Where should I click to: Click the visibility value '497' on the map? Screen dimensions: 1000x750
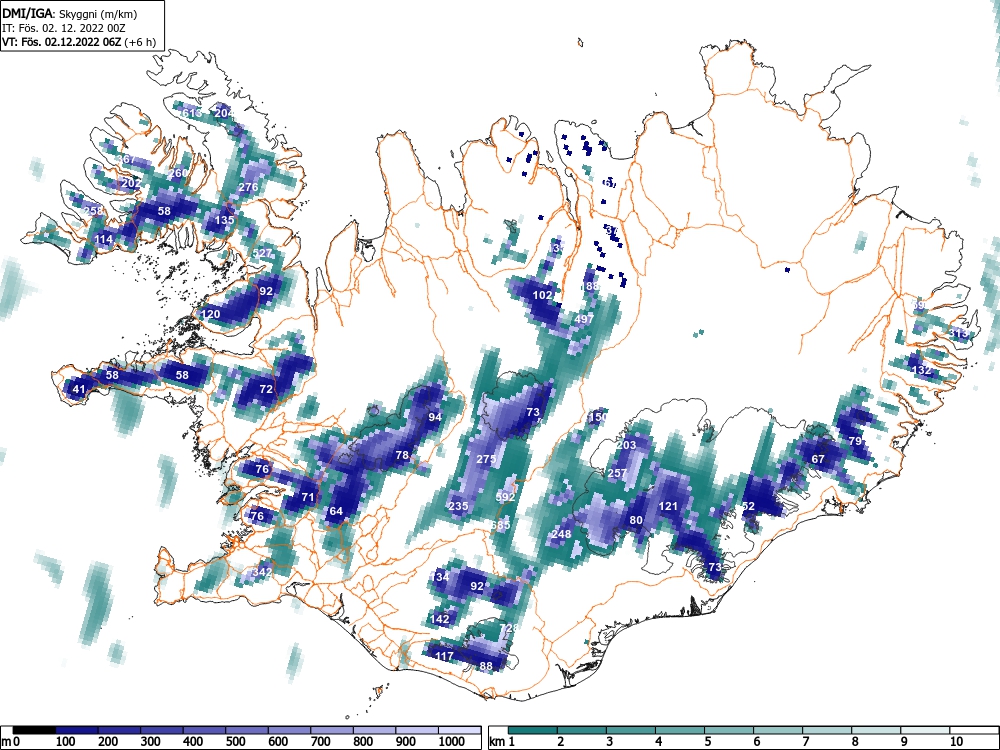point(584,319)
